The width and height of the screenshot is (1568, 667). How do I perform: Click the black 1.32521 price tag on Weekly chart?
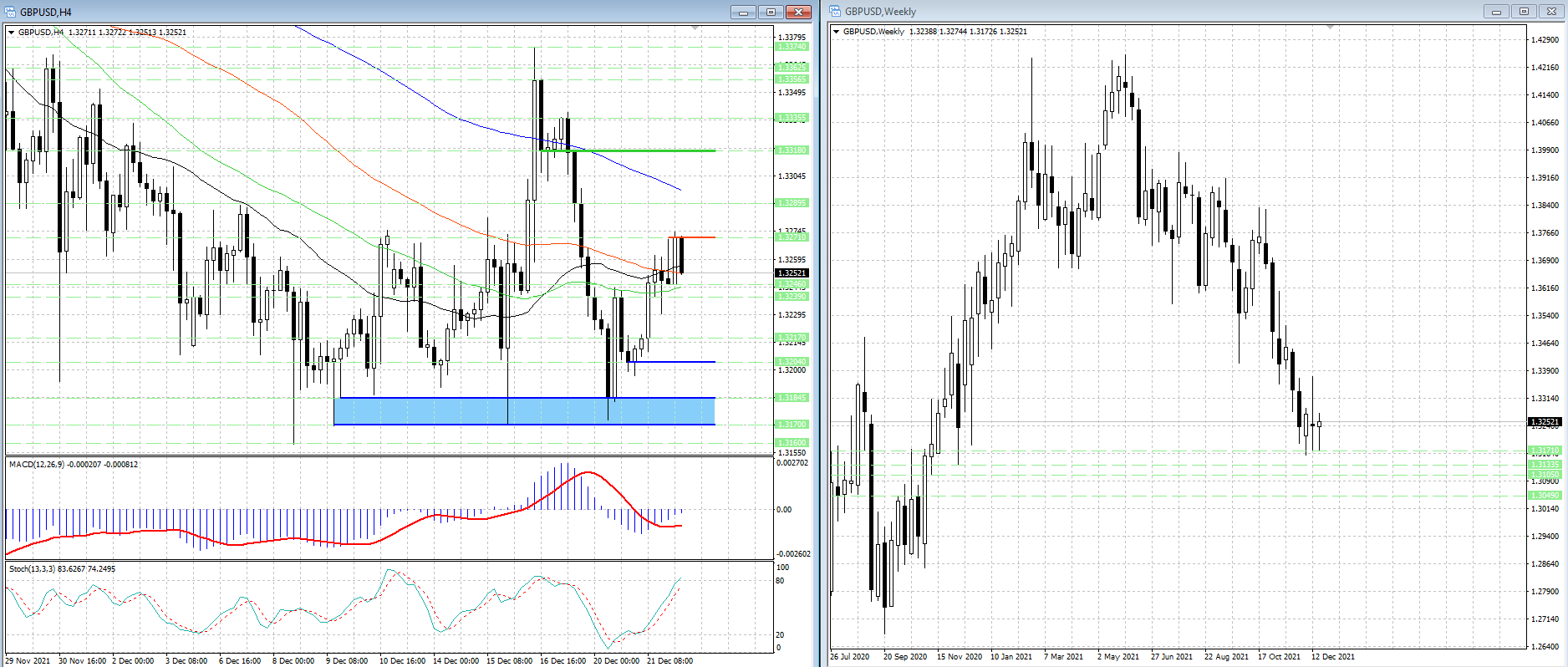coord(1545,422)
